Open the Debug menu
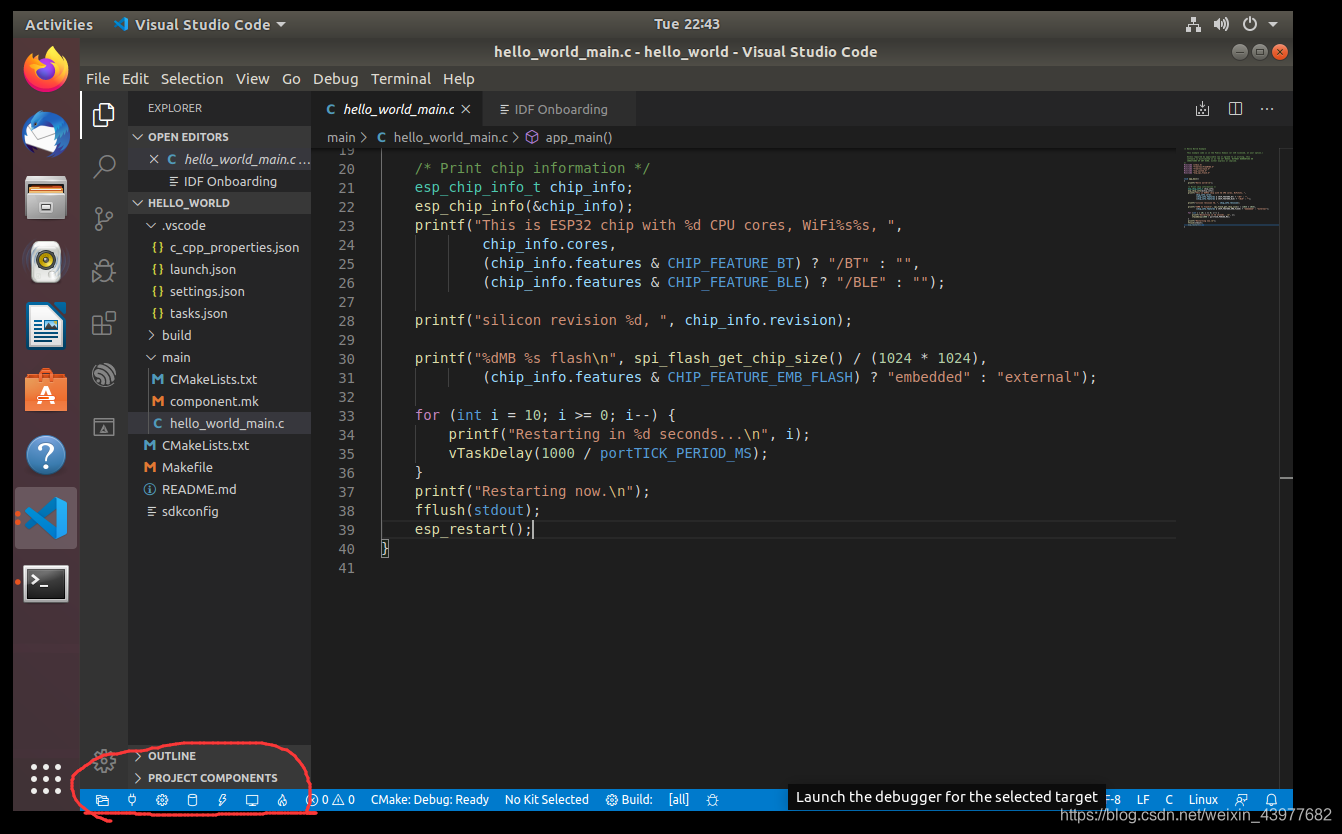The image size is (1342, 834). pos(335,79)
